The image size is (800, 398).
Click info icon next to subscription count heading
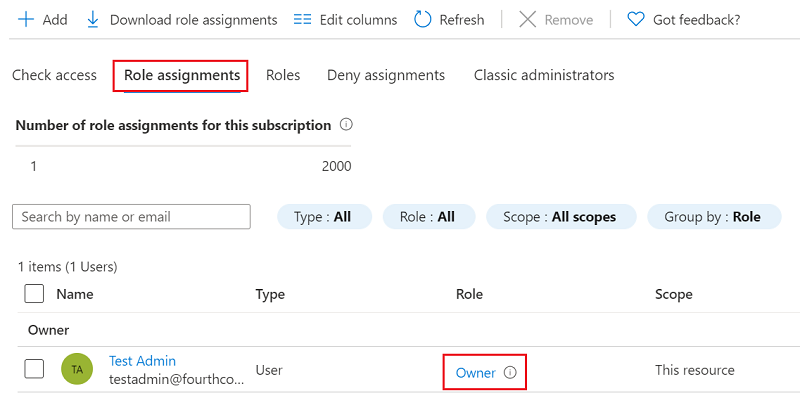(x=346, y=125)
